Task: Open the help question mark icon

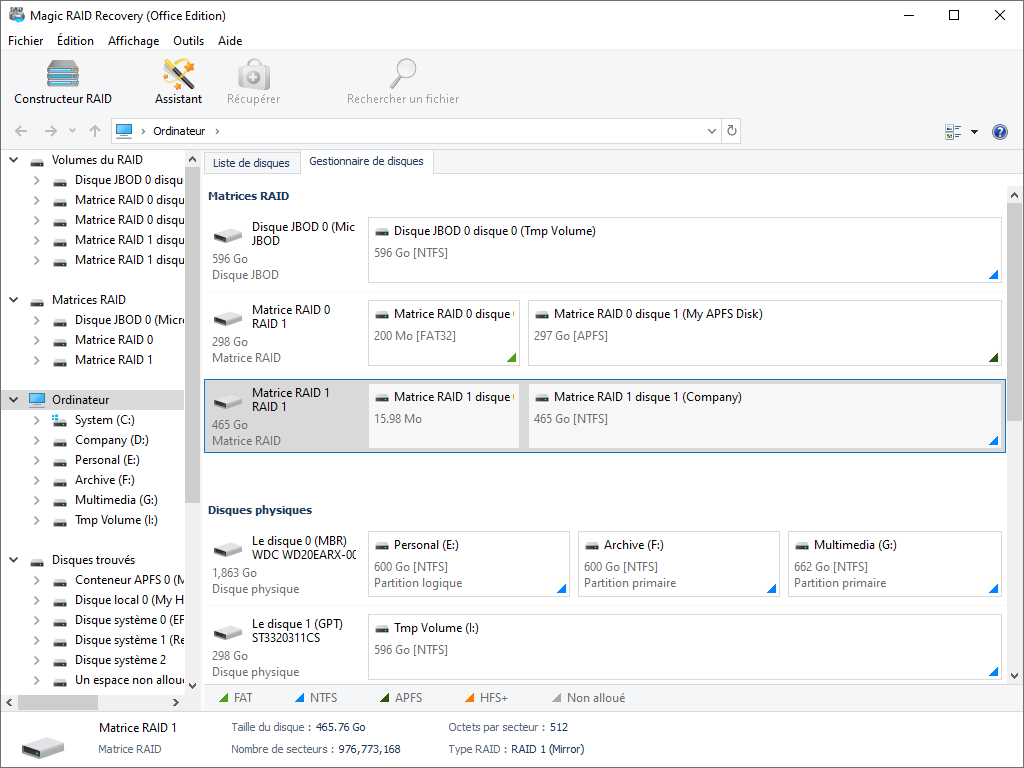Action: point(999,132)
